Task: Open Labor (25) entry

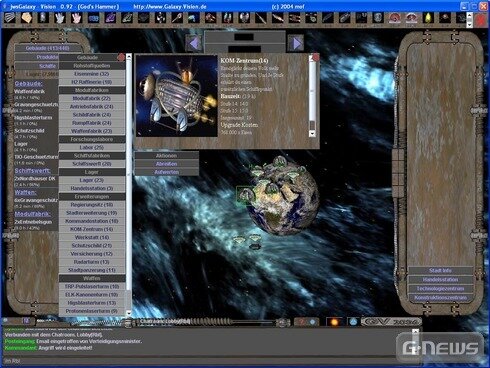Action: click(x=92, y=147)
